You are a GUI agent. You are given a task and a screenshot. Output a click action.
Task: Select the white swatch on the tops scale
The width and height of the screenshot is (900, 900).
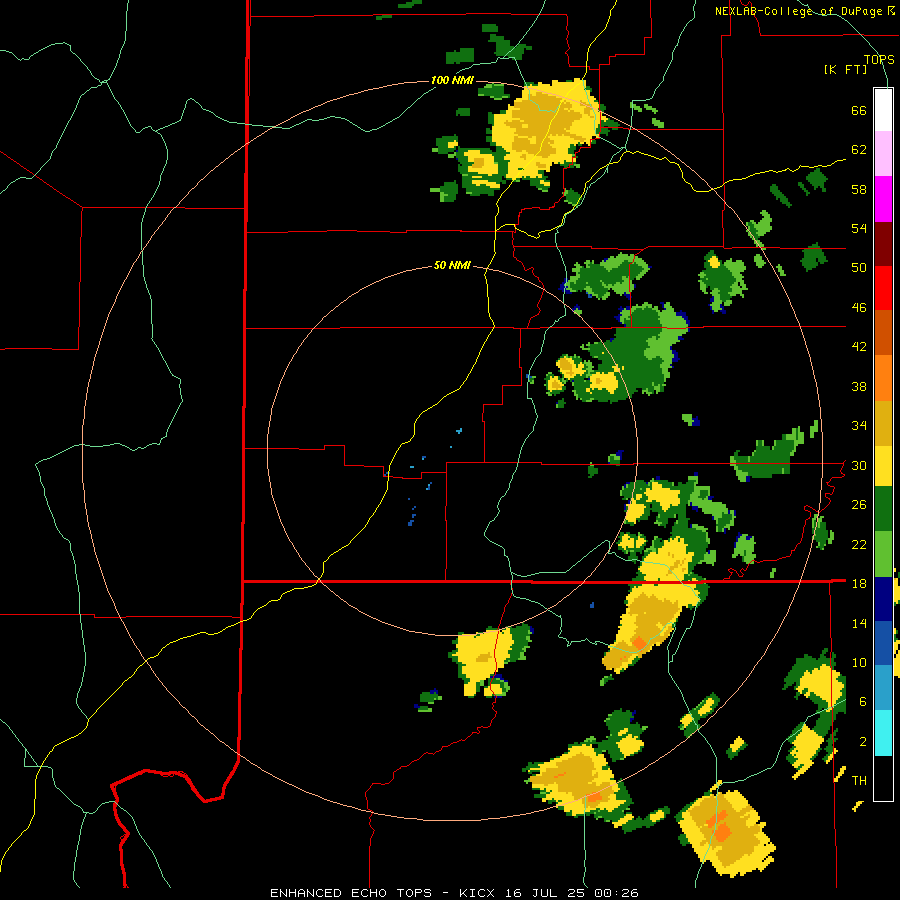(x=883, y=110)
